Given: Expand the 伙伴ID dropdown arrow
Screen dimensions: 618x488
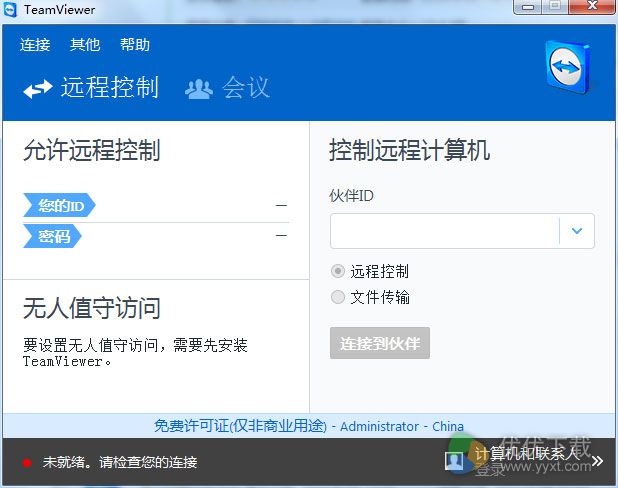Looking at the screenshot, I should point(577,231).
